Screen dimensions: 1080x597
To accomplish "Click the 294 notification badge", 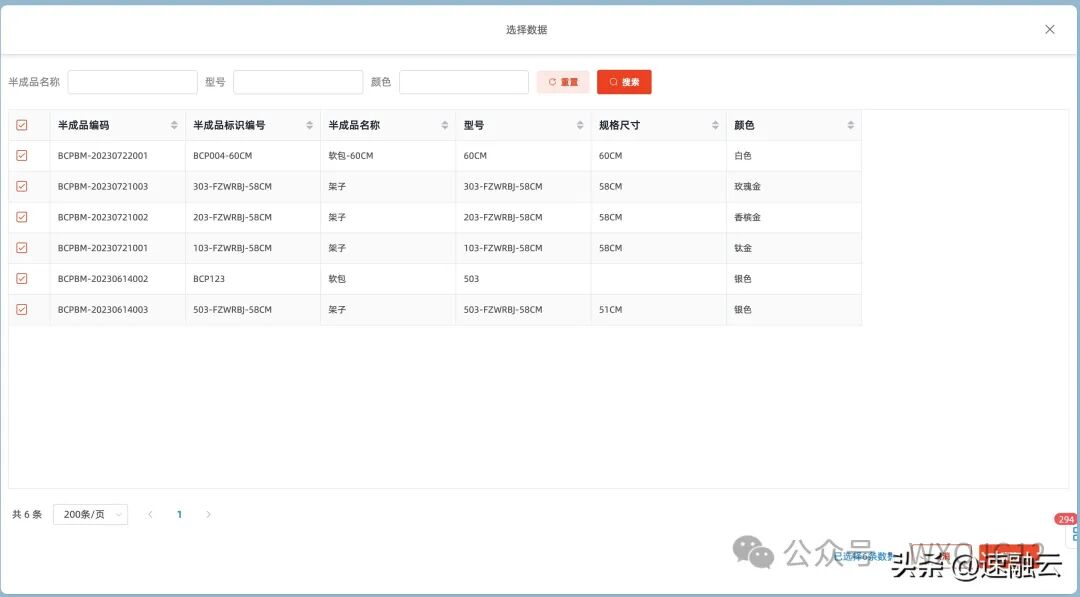I will pos(1066,519).
